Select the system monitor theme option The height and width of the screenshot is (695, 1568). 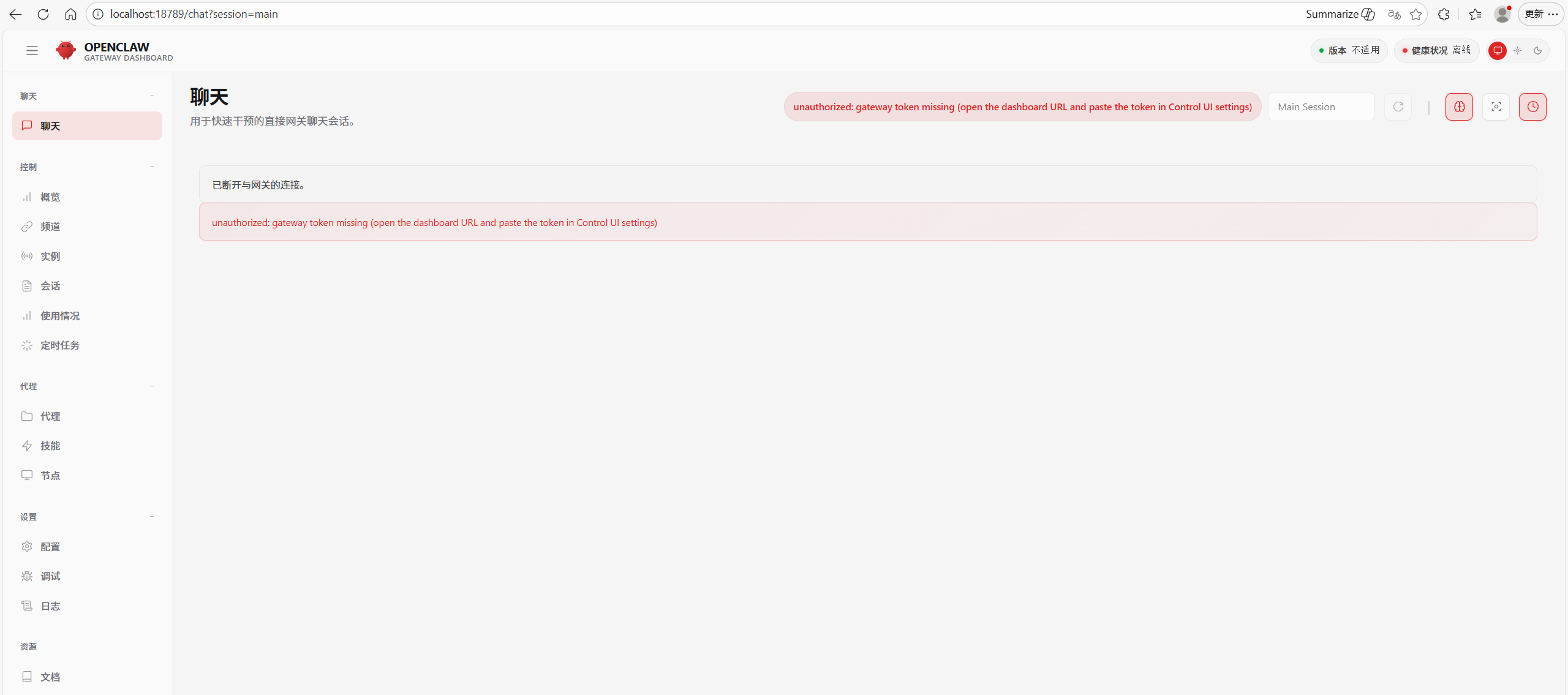tap(1498, 50)
